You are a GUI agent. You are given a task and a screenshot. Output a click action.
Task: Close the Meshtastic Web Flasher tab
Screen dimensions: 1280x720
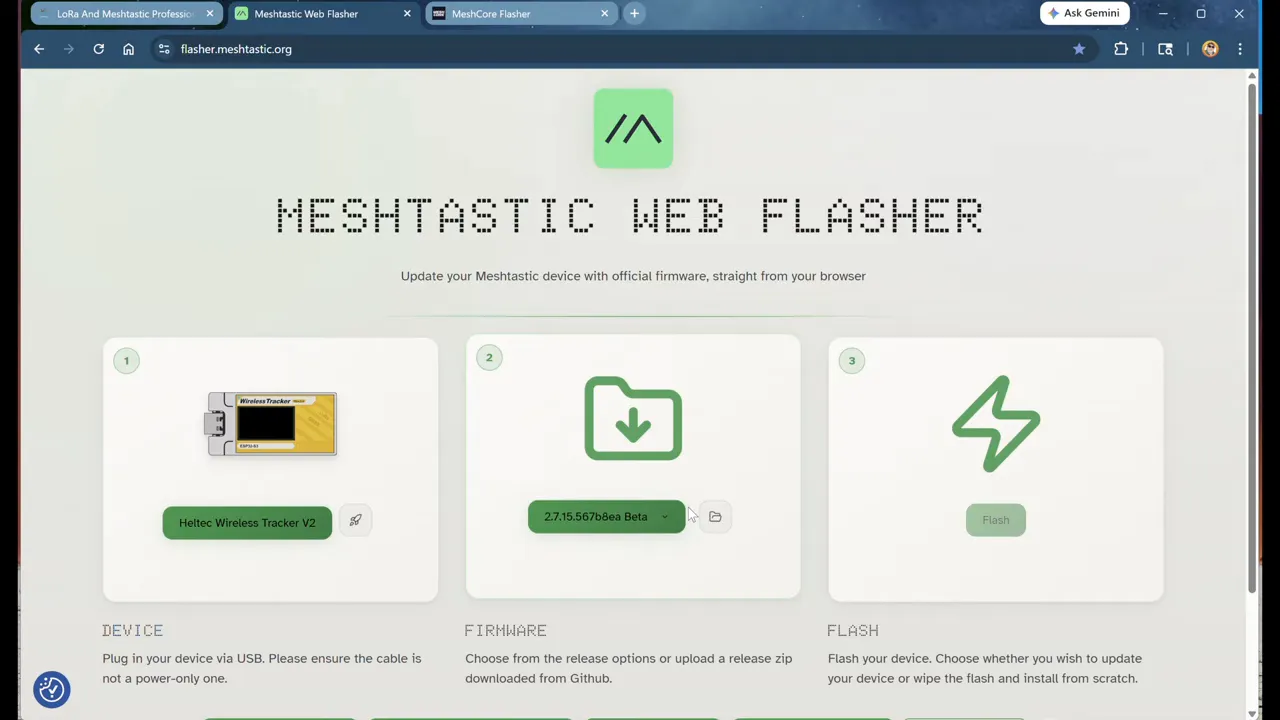pos(407,13)
